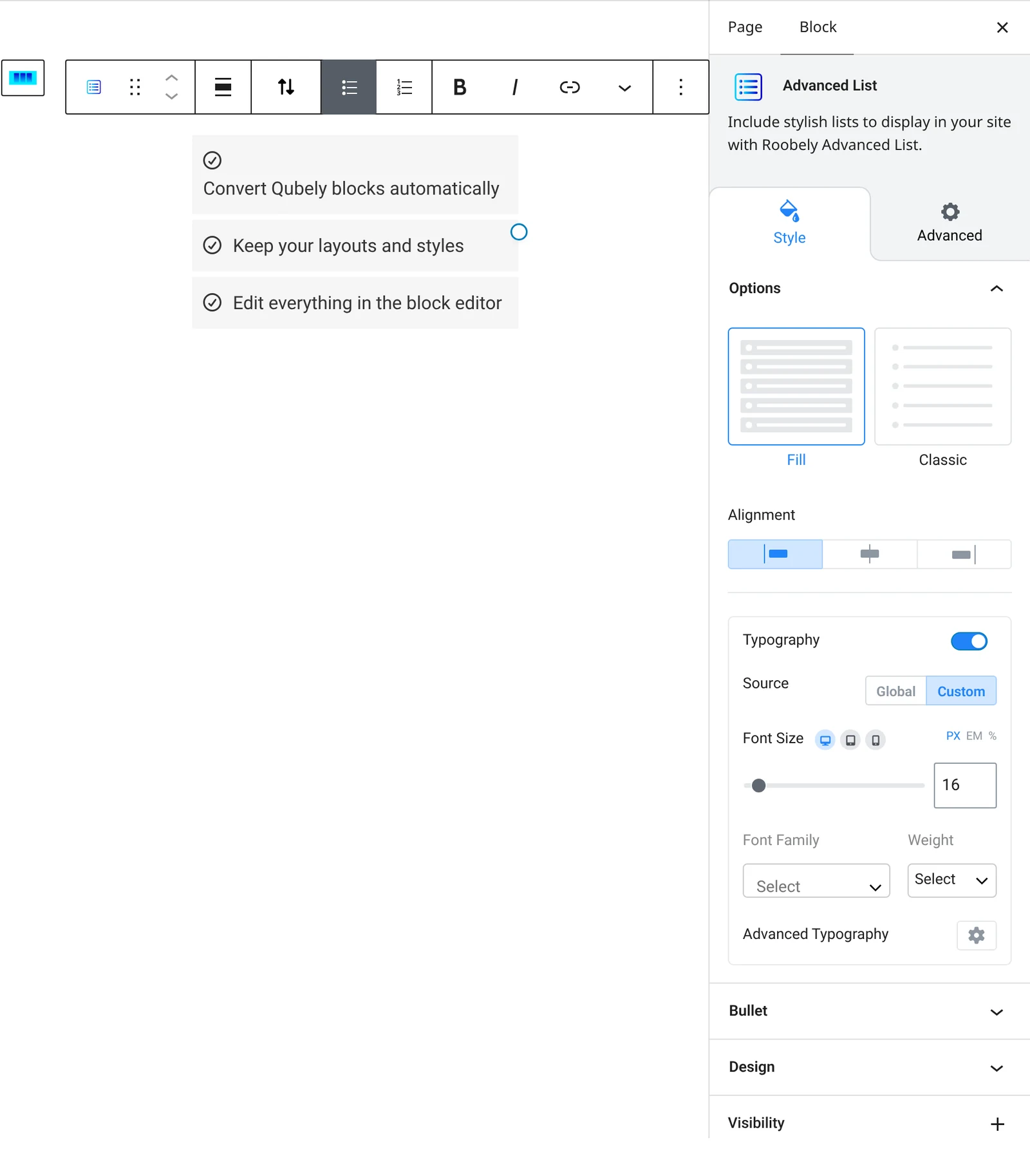This screenshot has width=1030, height=1176.
Task: Open the block align toolbar icon
Action: click(223, 87)
